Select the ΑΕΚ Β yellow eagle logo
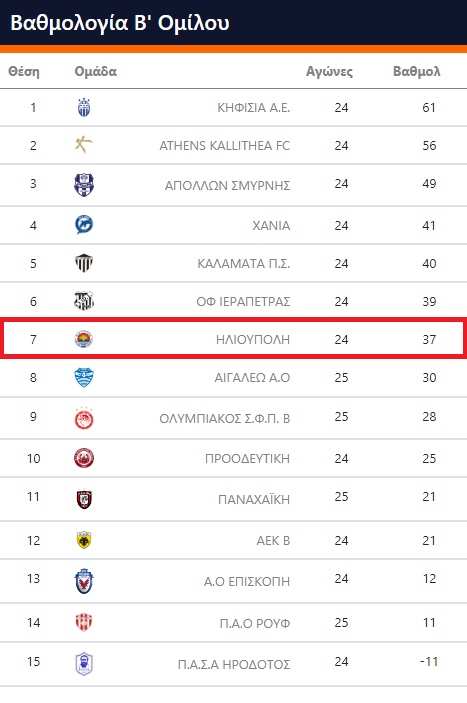Screen dimensions: 467x703 (84, 541)
